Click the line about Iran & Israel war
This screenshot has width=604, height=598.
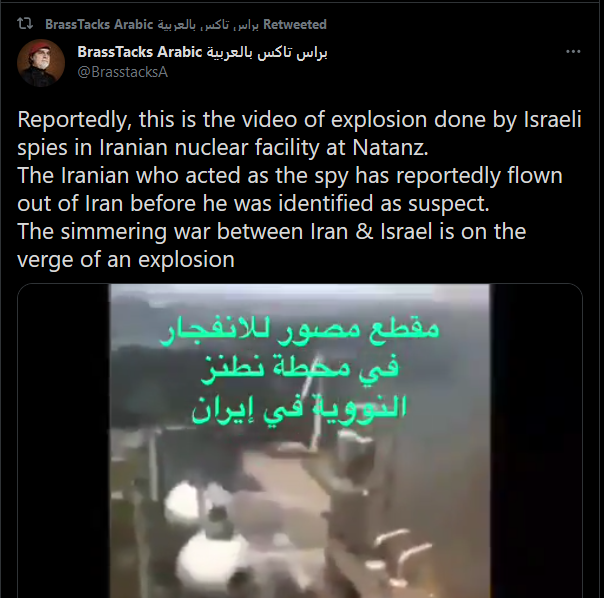pos(272,232)
